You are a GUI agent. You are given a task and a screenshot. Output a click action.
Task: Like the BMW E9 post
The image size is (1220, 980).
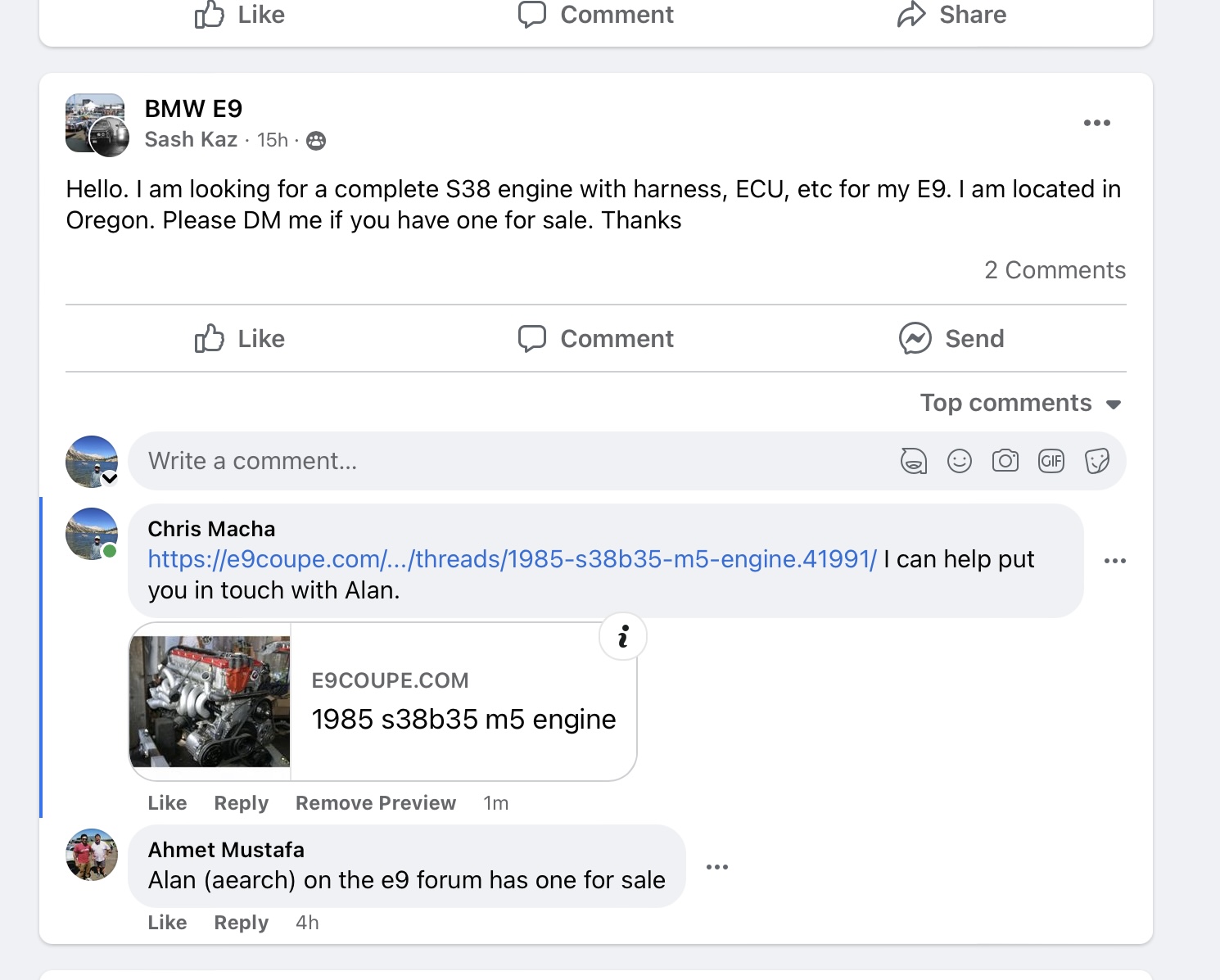pyautogui.click(x=239, y=338)
